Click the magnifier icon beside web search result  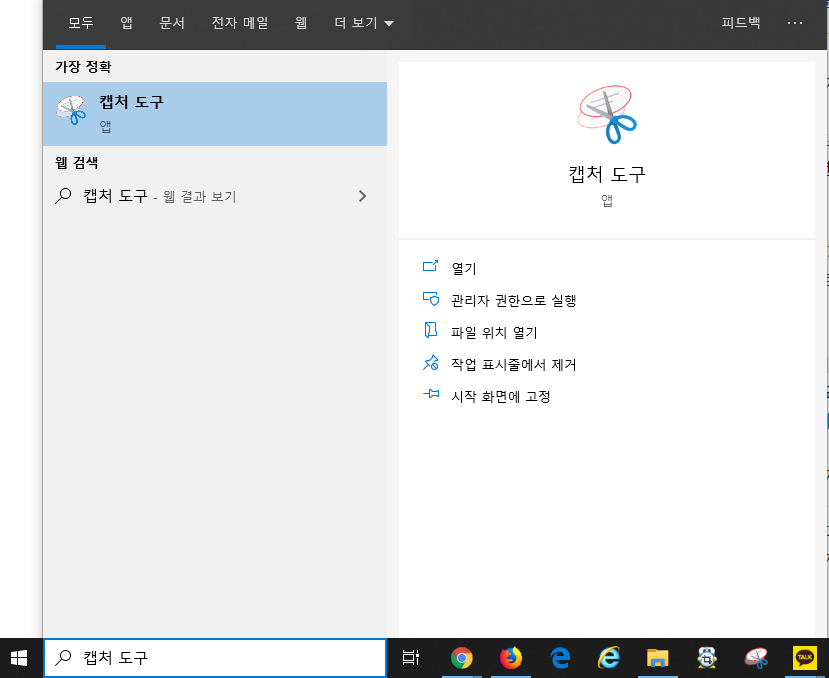coord(63,196)
